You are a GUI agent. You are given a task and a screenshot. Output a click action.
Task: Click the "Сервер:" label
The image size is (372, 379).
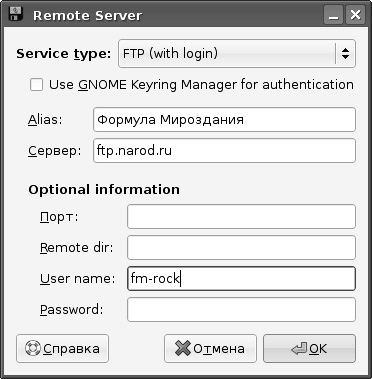pos(54,151)
